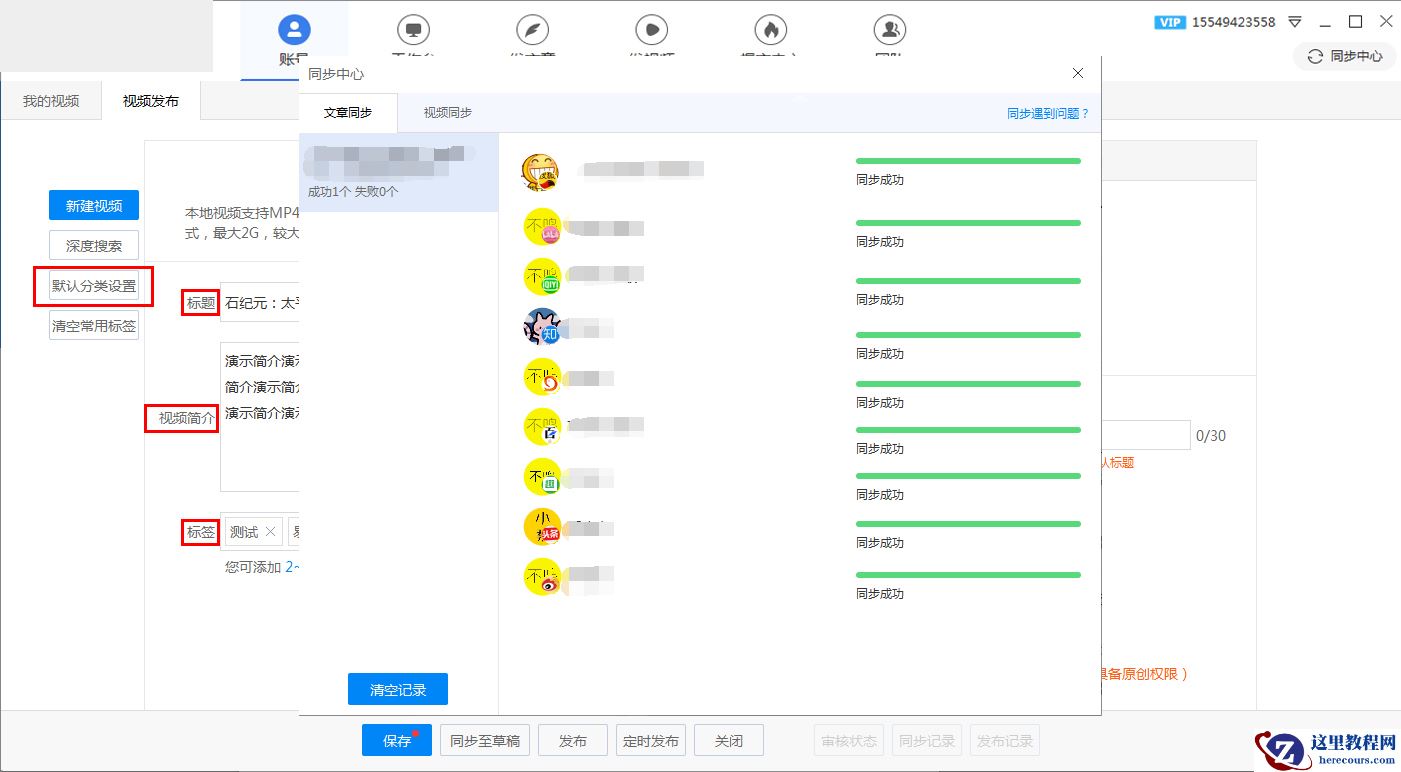Click the first green sync progress bar

968,161
